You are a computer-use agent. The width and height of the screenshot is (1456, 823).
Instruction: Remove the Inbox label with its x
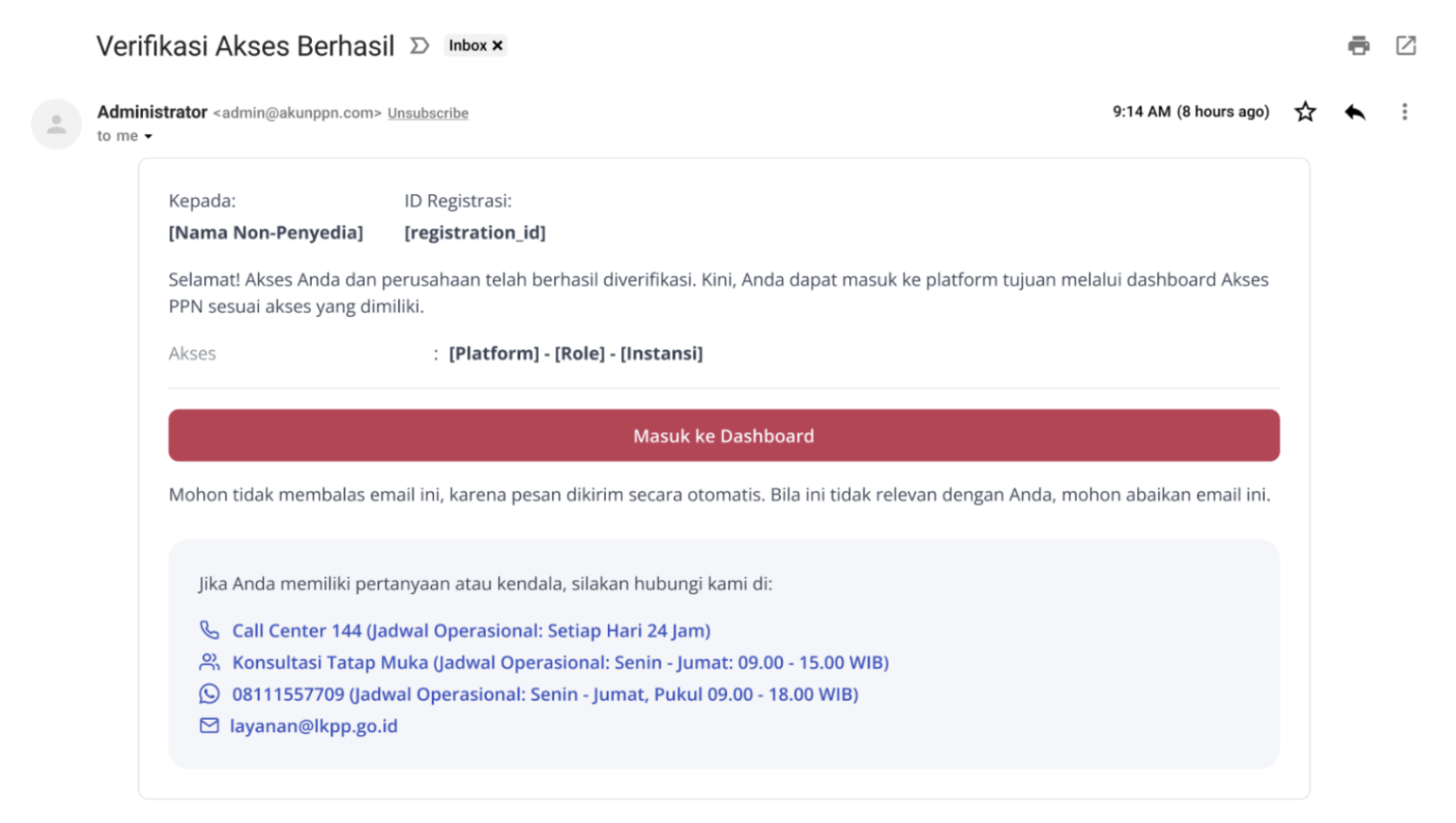click(x=497, y=45)
